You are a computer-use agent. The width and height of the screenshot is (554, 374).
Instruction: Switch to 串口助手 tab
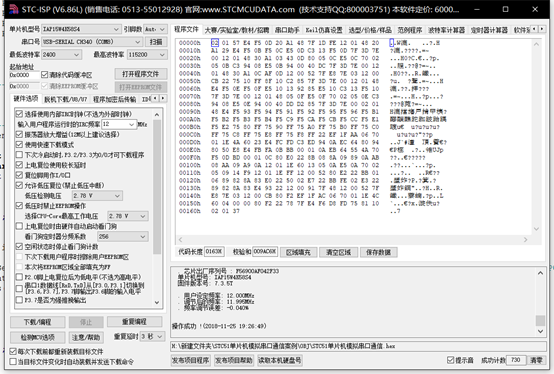click(x=287, y=30)
